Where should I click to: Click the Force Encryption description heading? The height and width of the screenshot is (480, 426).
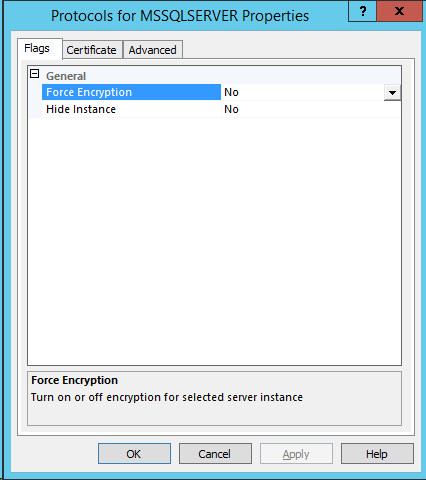(74, 380)
